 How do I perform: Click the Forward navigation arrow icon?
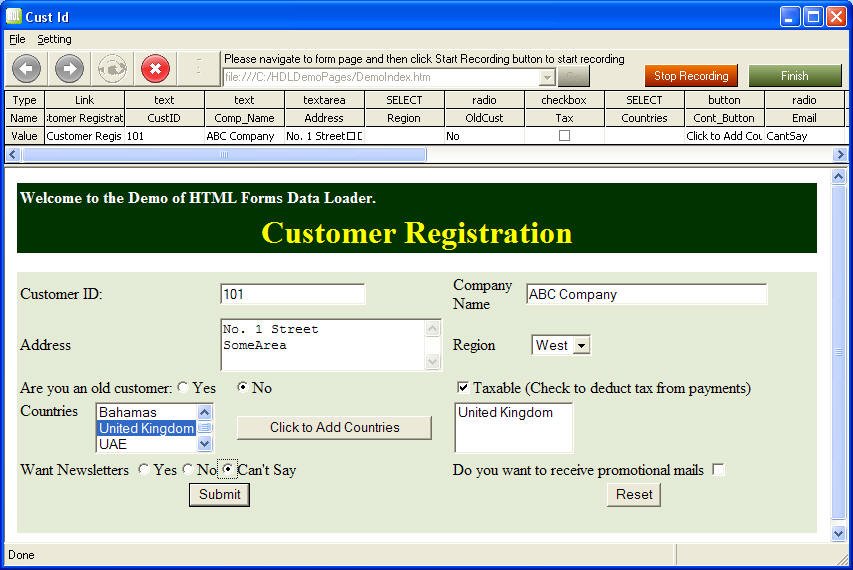point(69,69)
